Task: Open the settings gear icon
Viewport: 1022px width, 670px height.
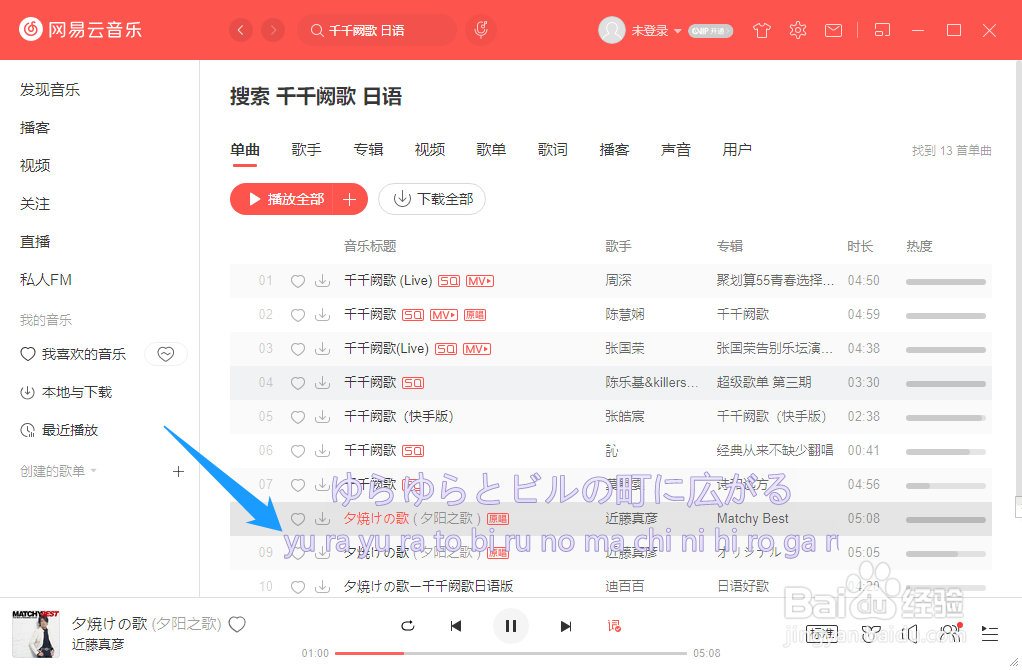Action: (x=798, y=31)
